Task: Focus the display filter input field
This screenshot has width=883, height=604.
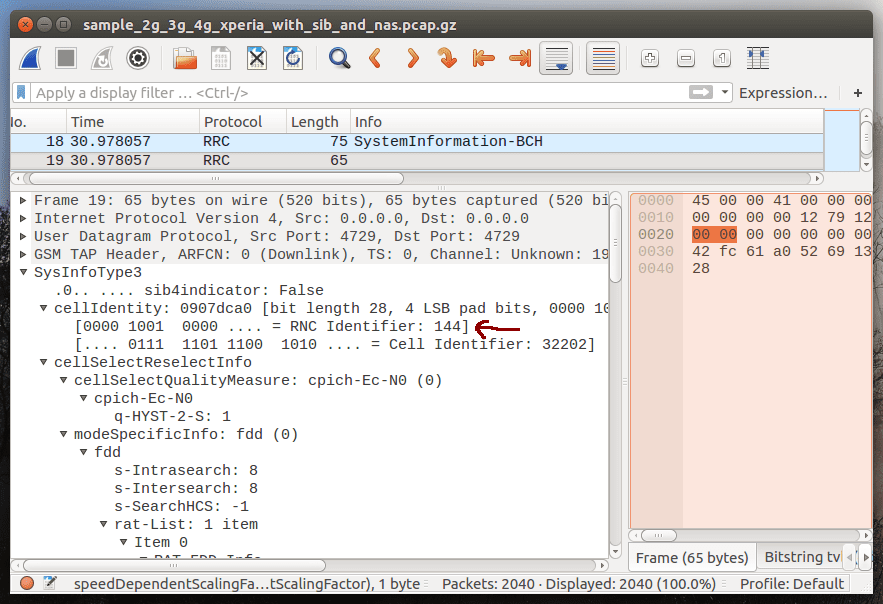Action: pyautogui.click(x=350, y=93)
